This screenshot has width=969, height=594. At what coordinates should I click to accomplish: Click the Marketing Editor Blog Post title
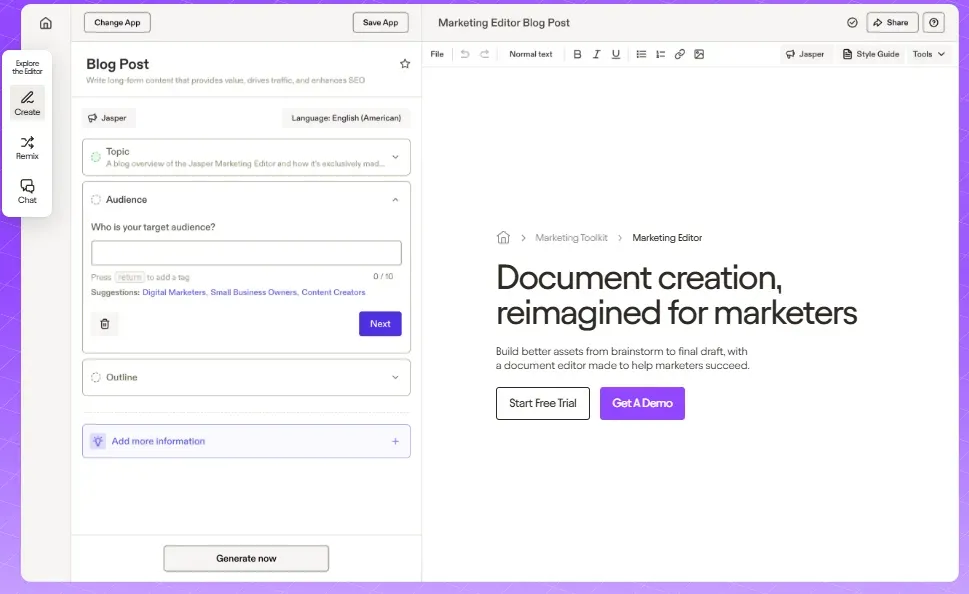504,23
